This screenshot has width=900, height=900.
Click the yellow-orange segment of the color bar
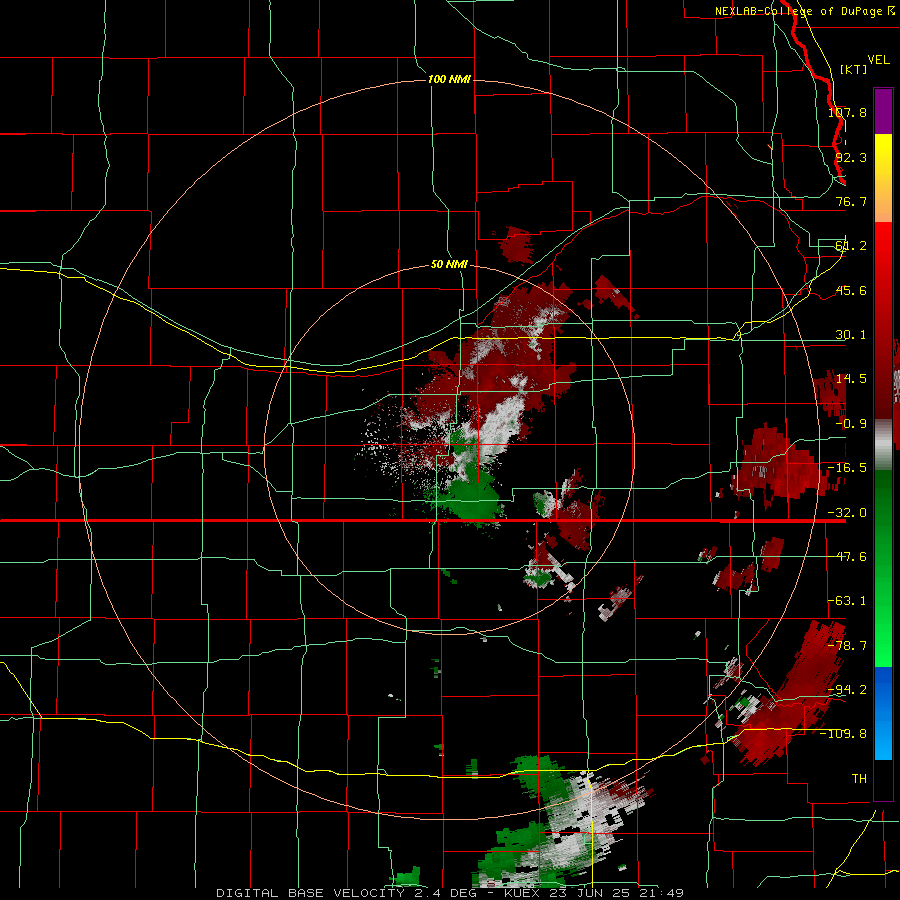883,178
